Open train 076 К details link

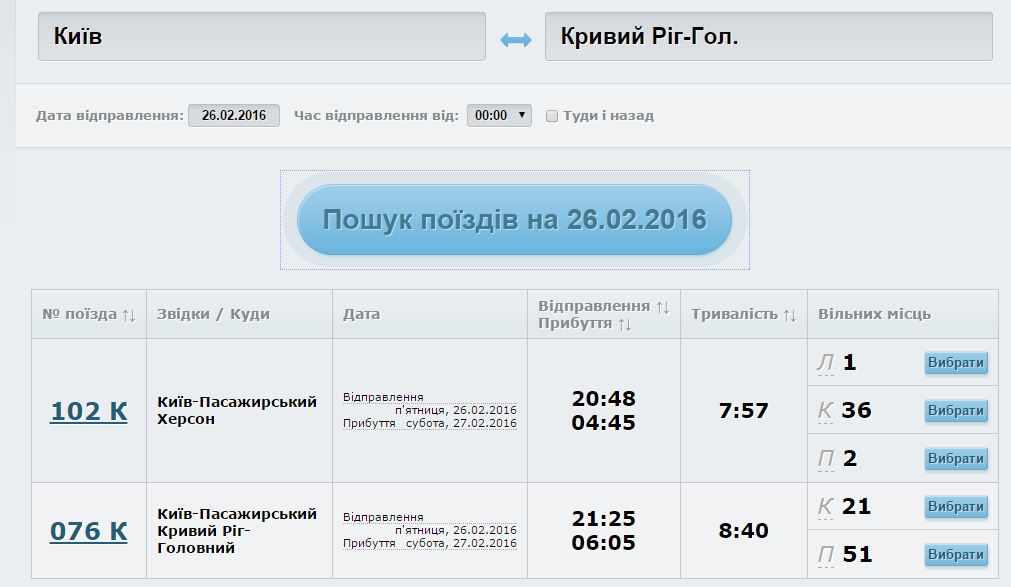tap(89, 531)
